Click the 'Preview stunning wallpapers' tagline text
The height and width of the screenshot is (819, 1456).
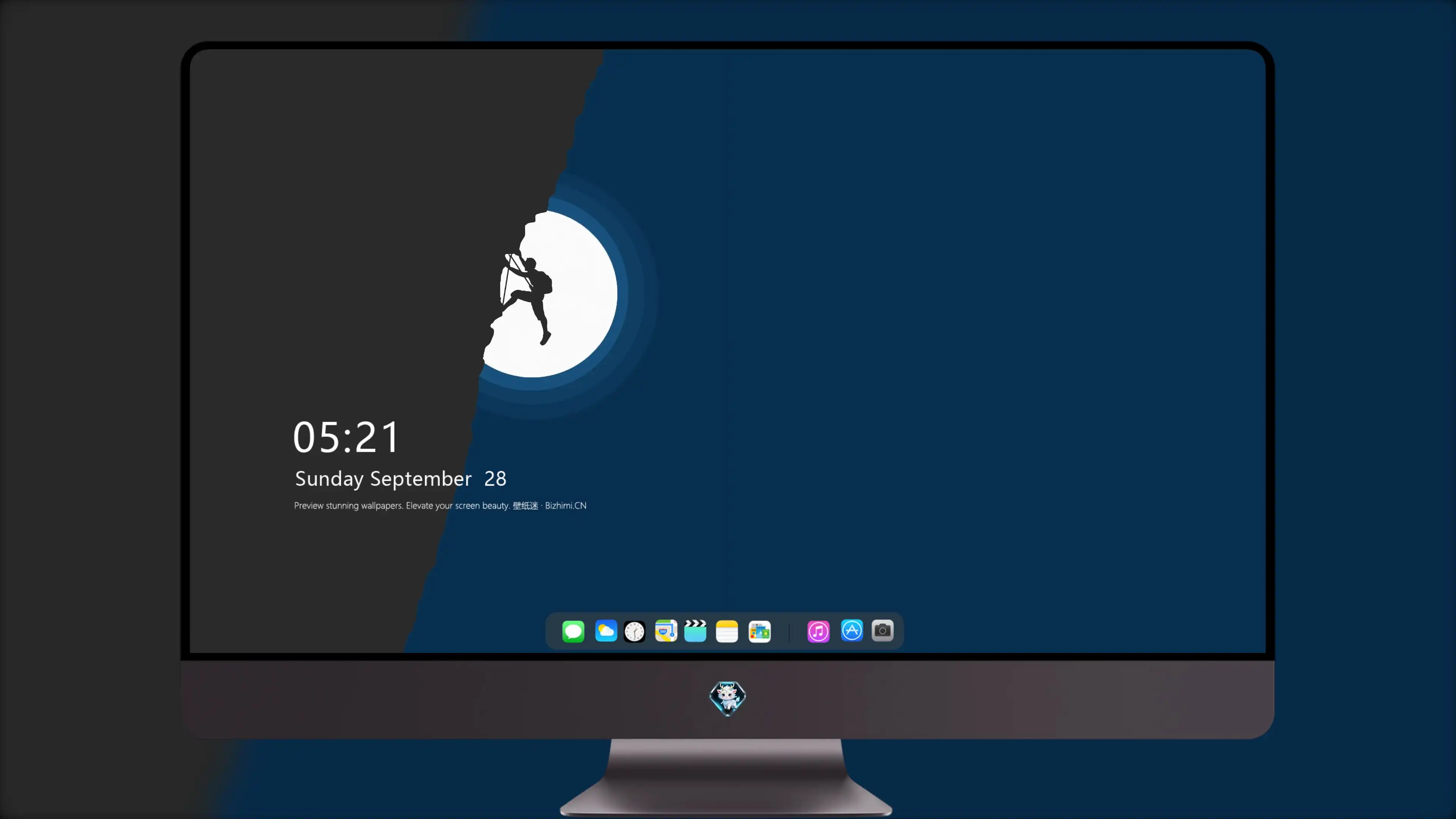[x=440, y=505]
